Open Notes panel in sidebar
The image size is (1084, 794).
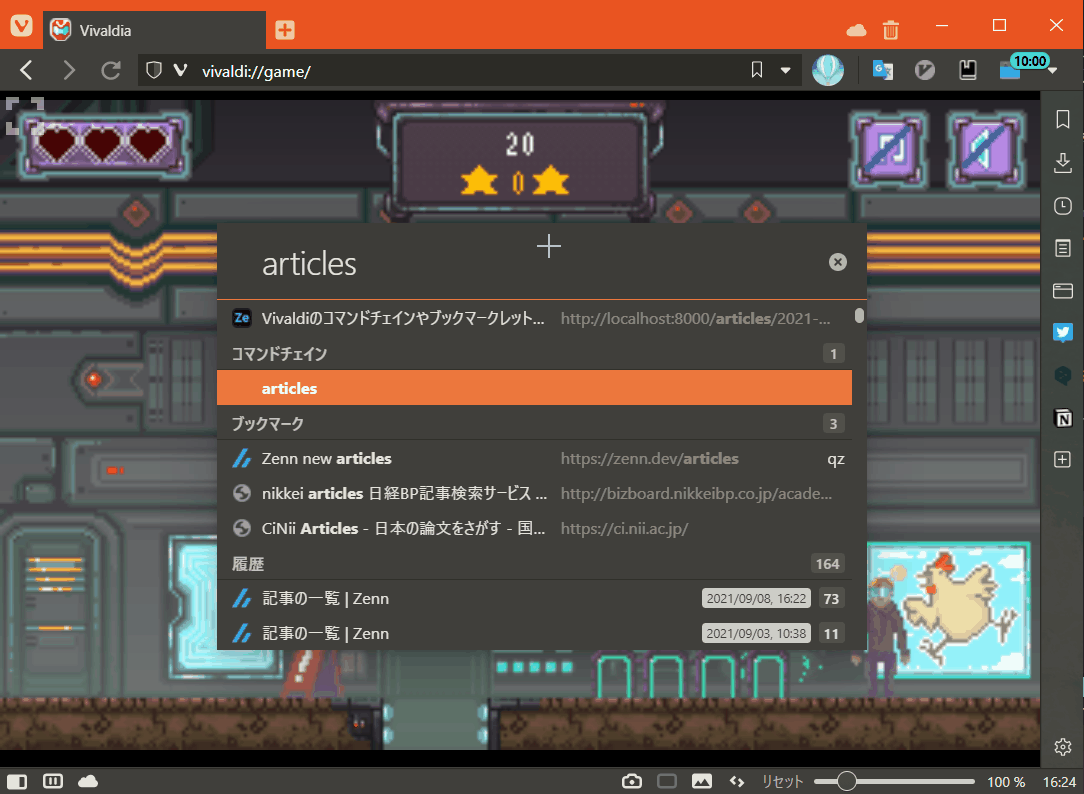point(1063,248)
